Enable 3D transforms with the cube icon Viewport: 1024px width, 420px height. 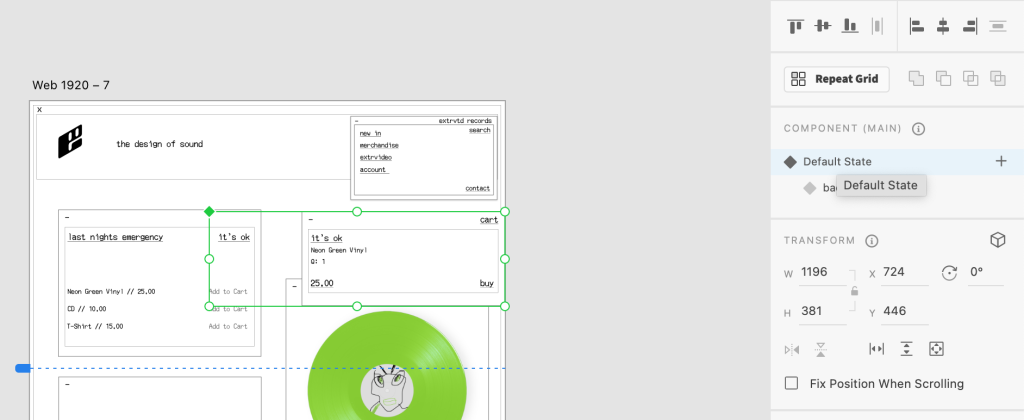(x=996, y=240)
